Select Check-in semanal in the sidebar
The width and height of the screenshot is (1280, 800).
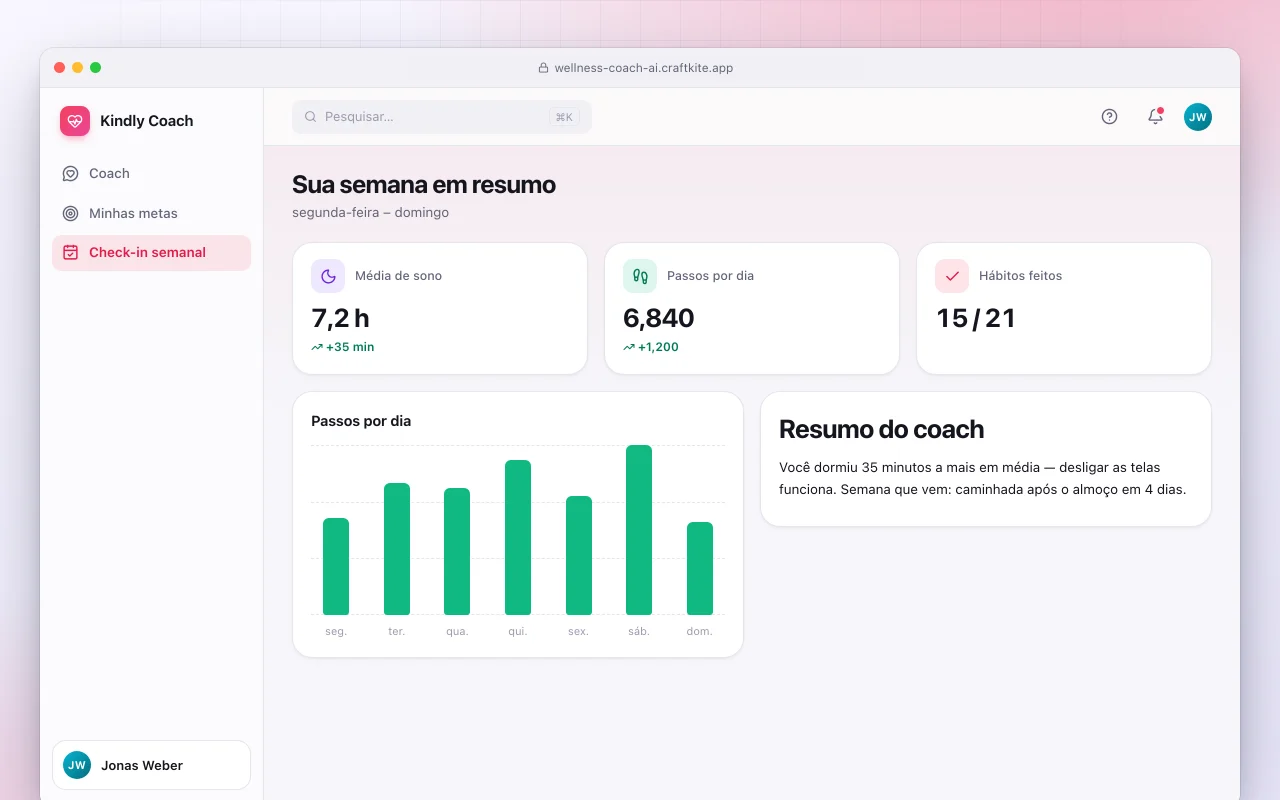[x=151, y=253]
